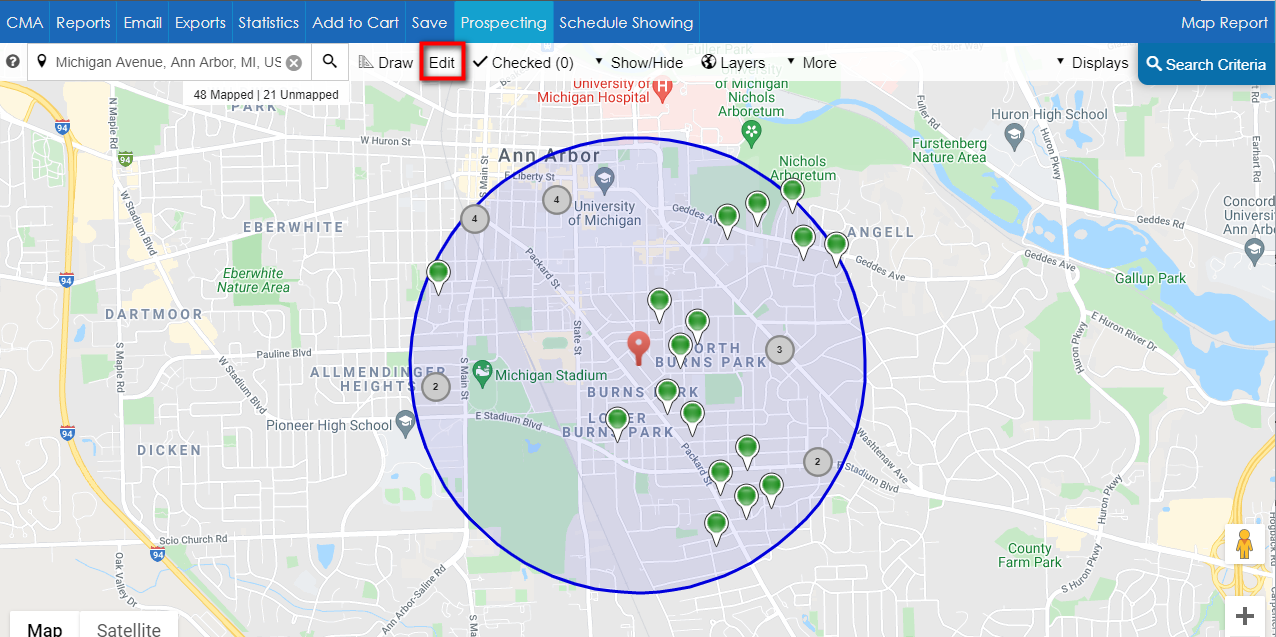Open the Checked (0) dropdown

click(523, 63)
